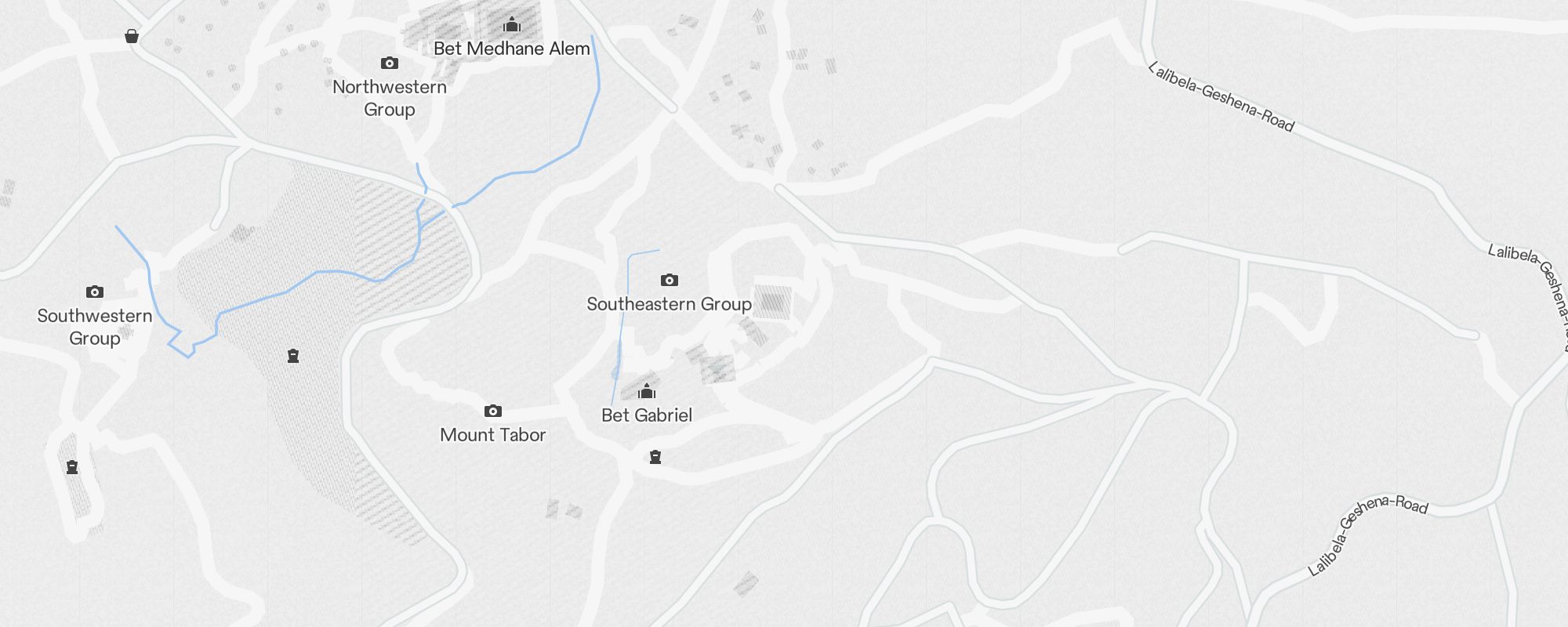Click the shopping basket marker icon
This screenshot has width=1568, height=627.
[x=132, y=36]
